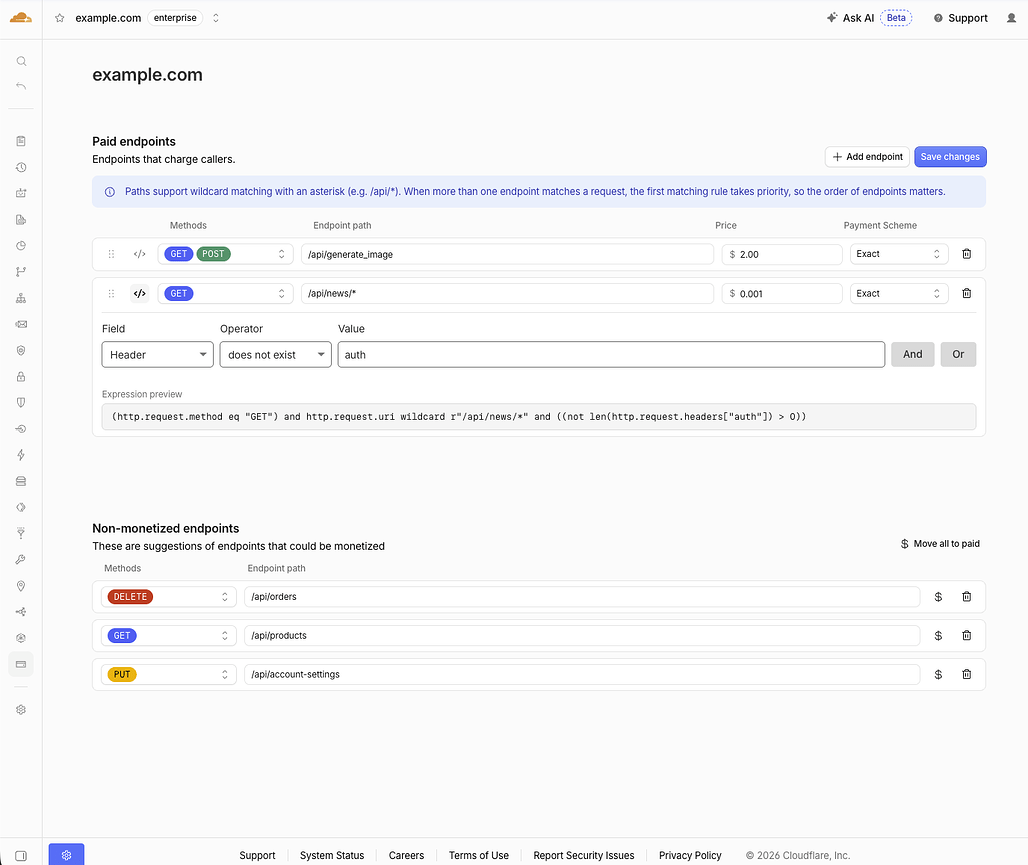Open Terms of Use footer link
The image size is (1028, 865).
pyautogui.click(x=479, y=855)
